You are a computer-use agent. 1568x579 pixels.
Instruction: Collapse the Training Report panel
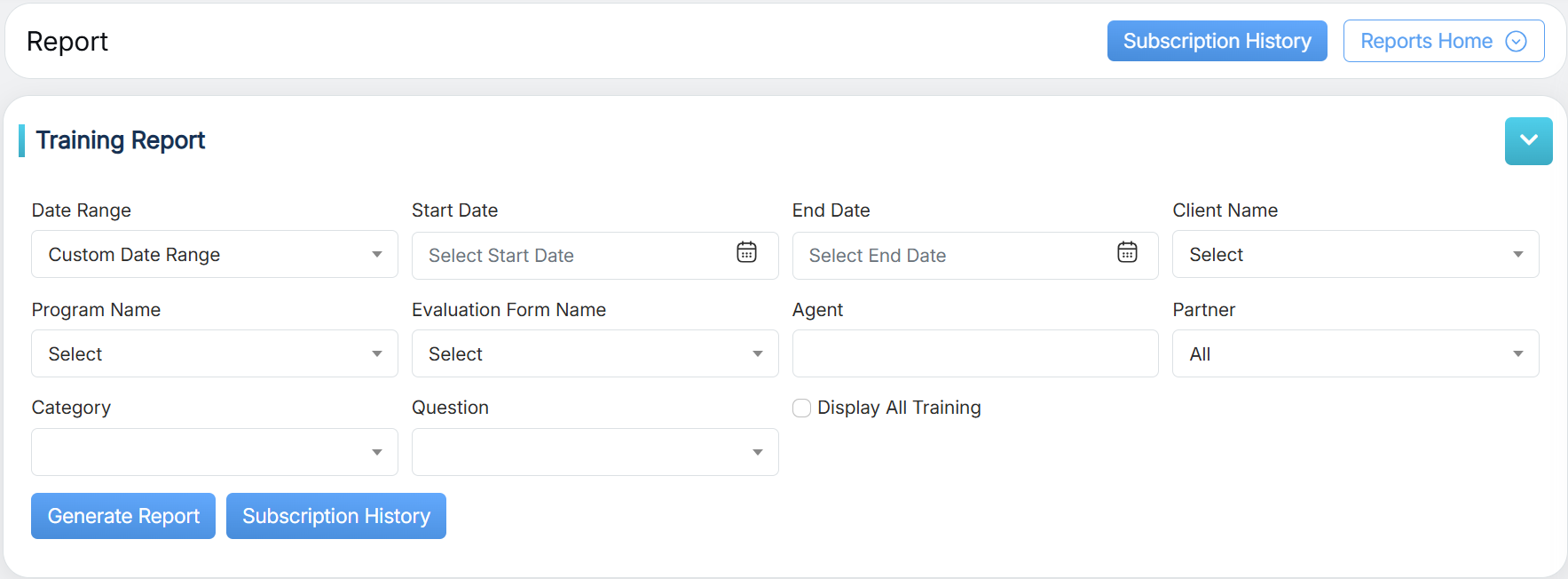pos(1528,141)
